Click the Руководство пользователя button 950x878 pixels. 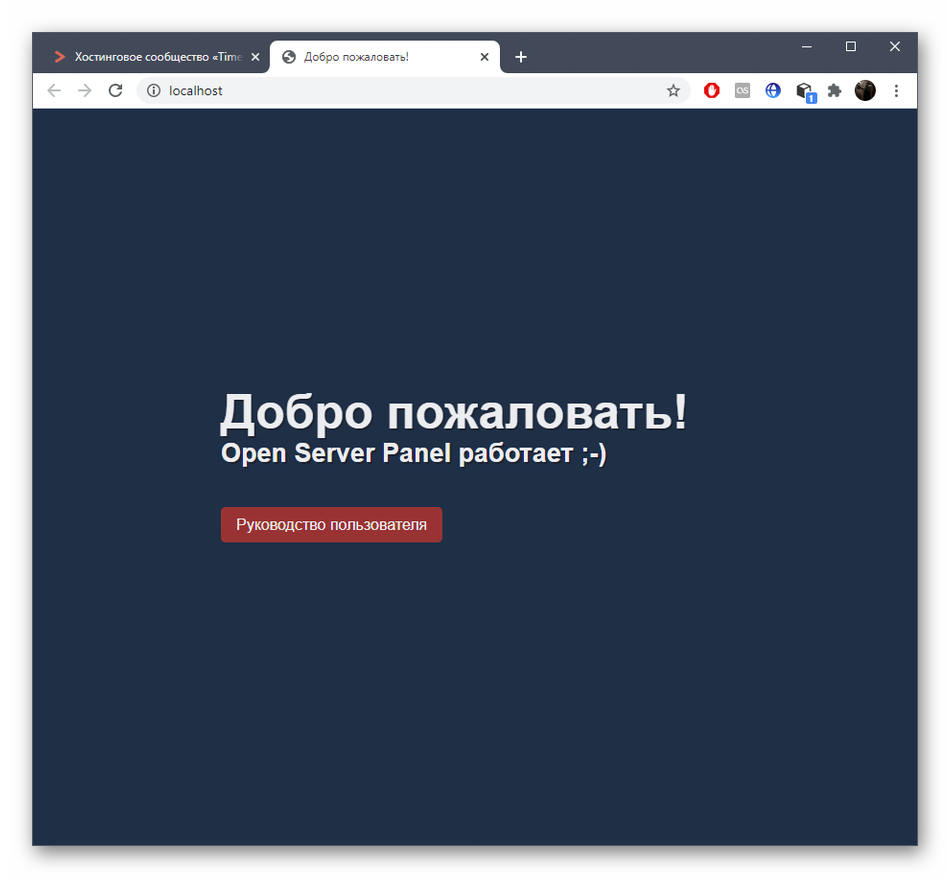[x=331, y=525]
